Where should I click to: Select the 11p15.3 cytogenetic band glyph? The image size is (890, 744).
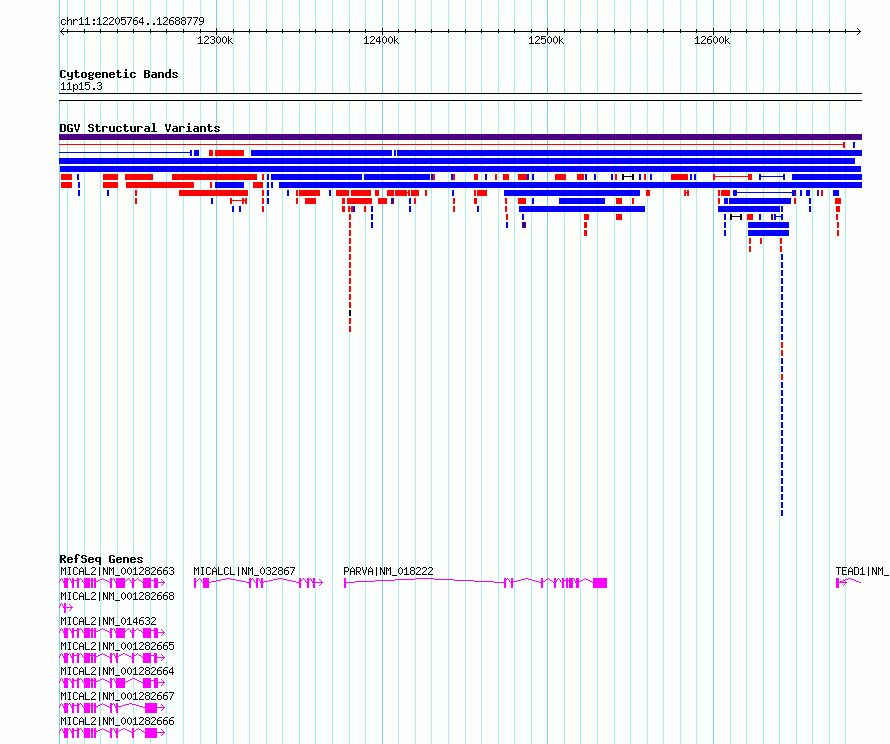tap(460, 97)
